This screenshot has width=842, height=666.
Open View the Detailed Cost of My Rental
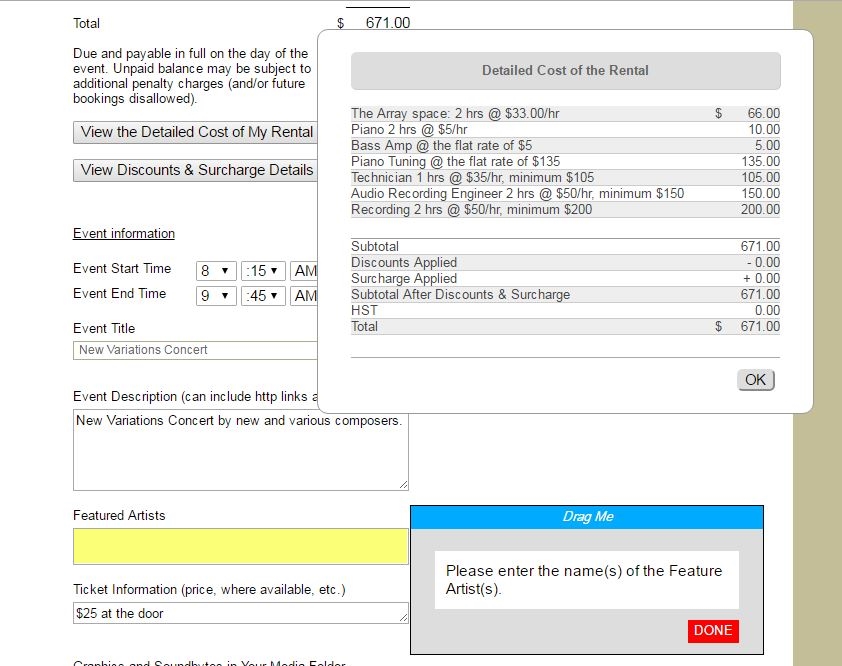[195, 132]
